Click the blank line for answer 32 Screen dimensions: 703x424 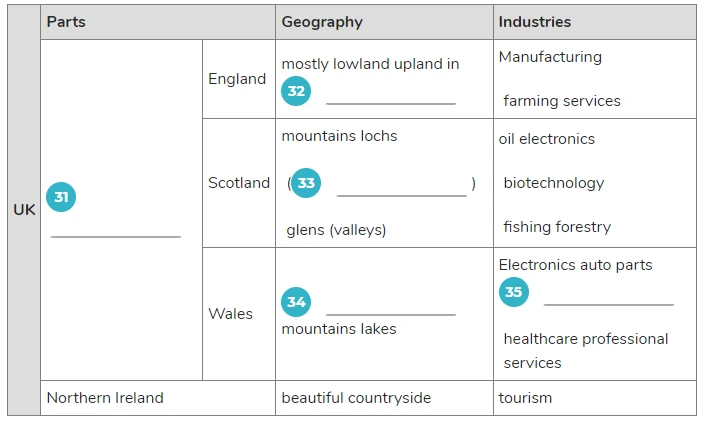tap(391, 104)
